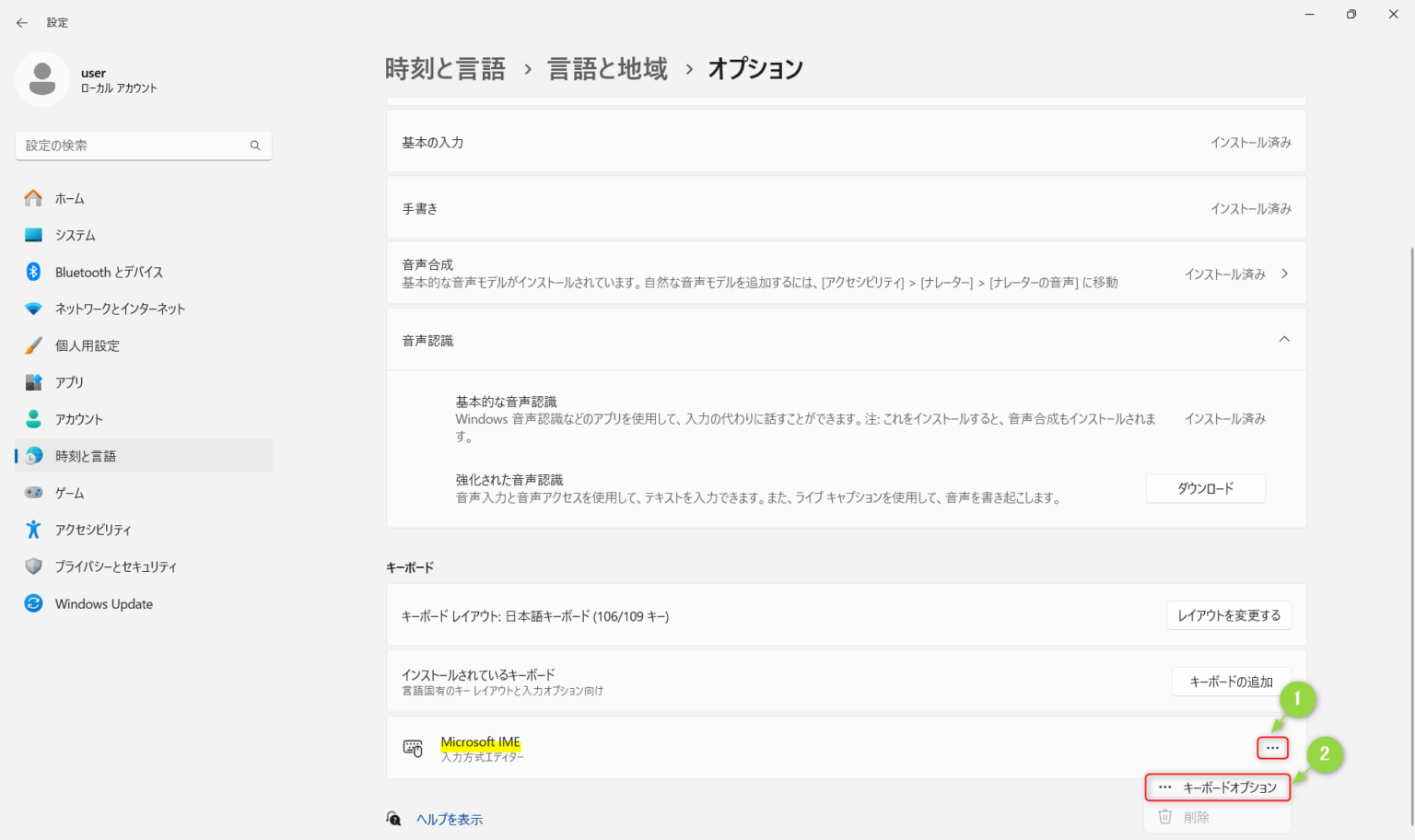Click the search magnifier icon
1415x840 pixels.
[255, 146]
